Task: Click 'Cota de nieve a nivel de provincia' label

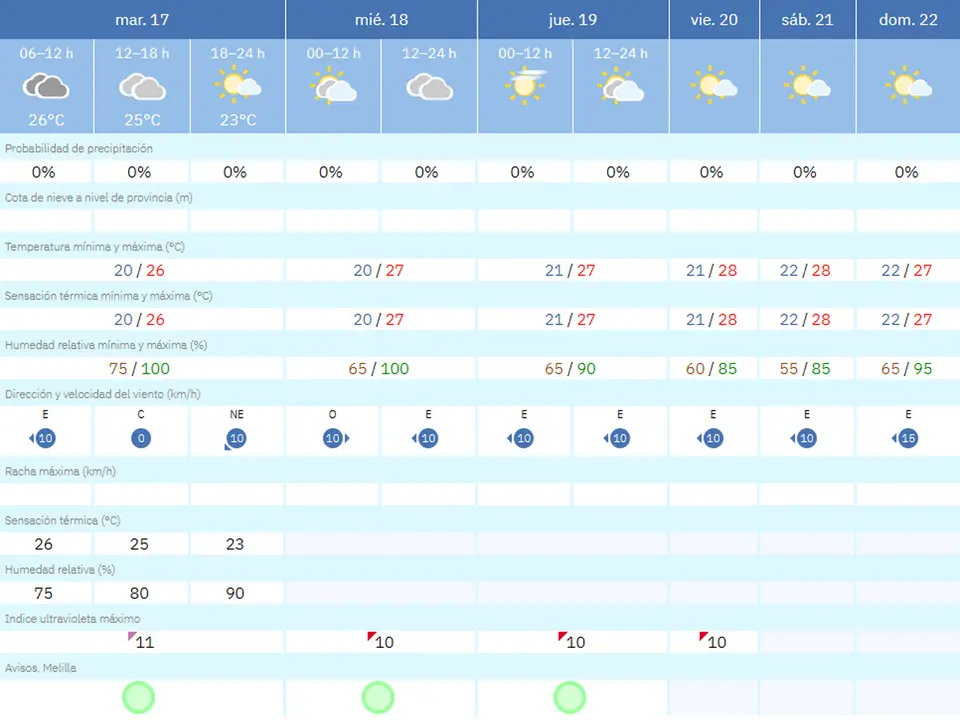Action: [x=99, y=198]
